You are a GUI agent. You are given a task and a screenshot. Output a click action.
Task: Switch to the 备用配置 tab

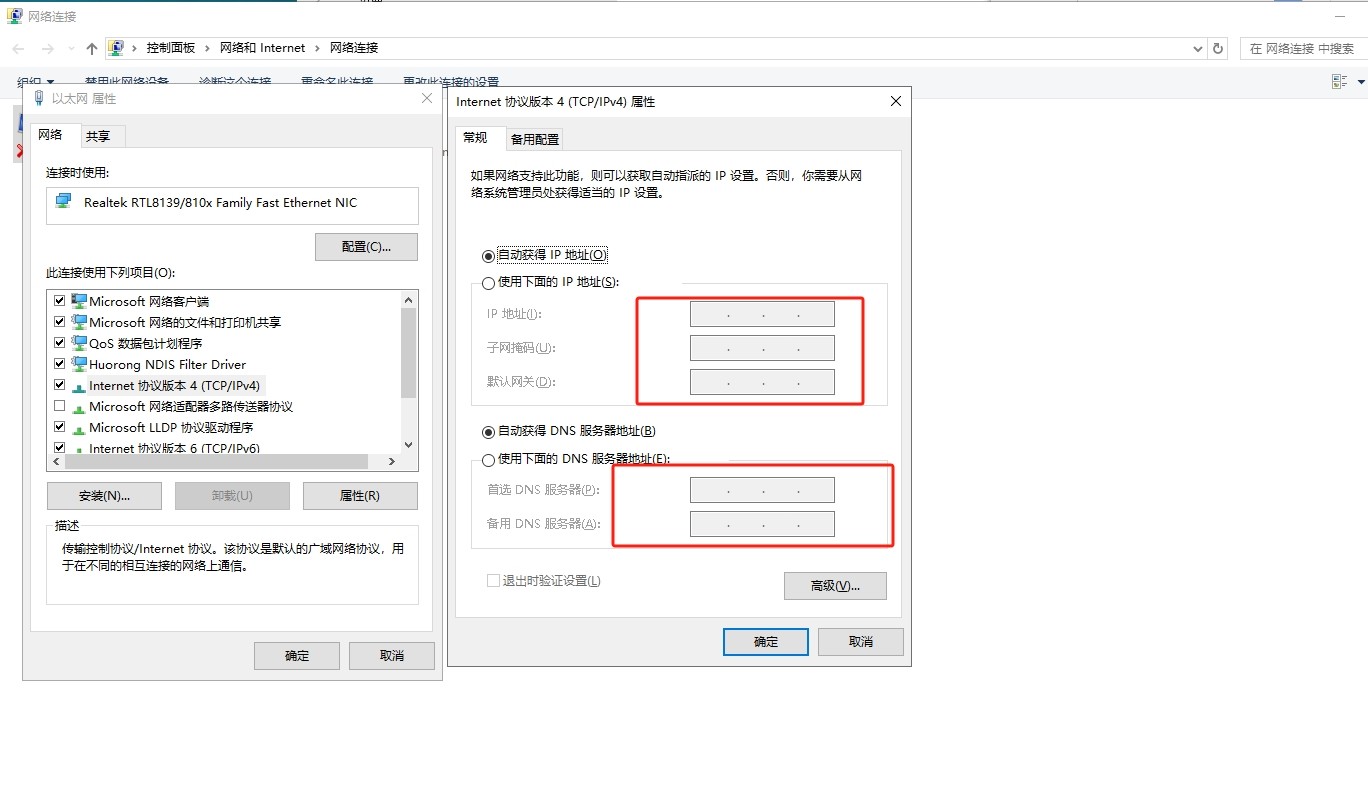[535, 139]
